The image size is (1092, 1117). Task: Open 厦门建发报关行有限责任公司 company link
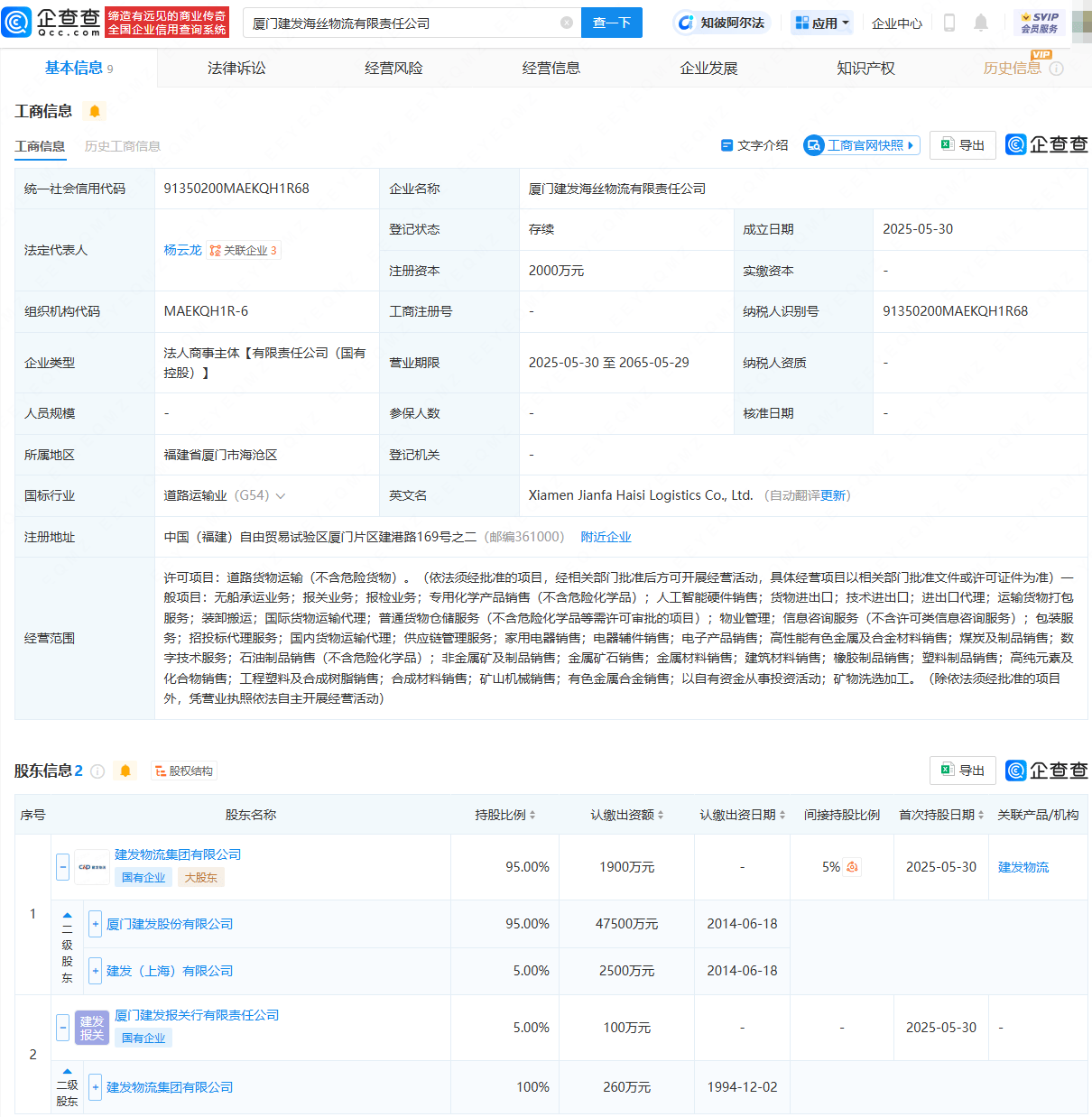click(x=197, y=1015)
